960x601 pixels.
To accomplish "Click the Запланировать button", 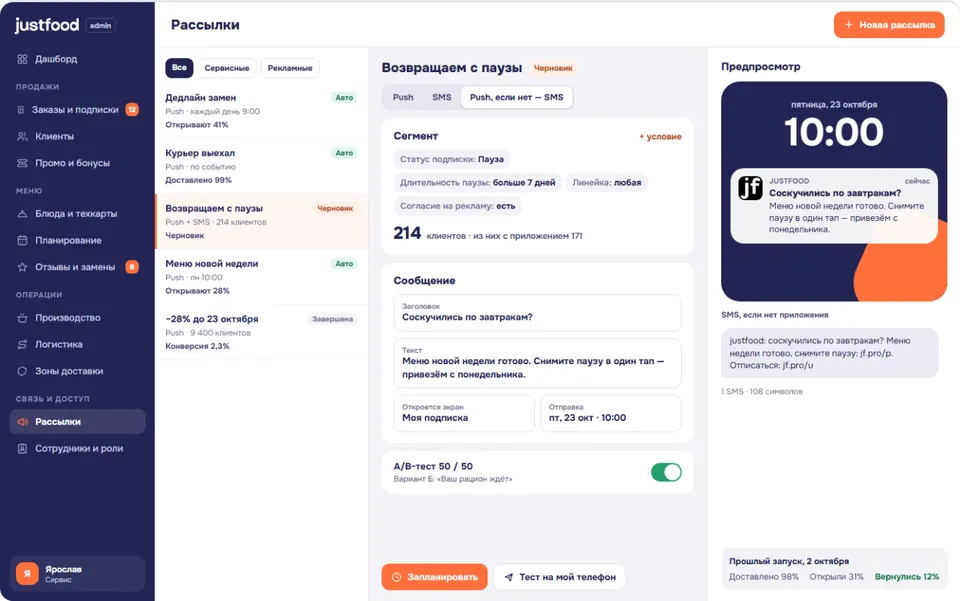I will click(x=434, y=577).
